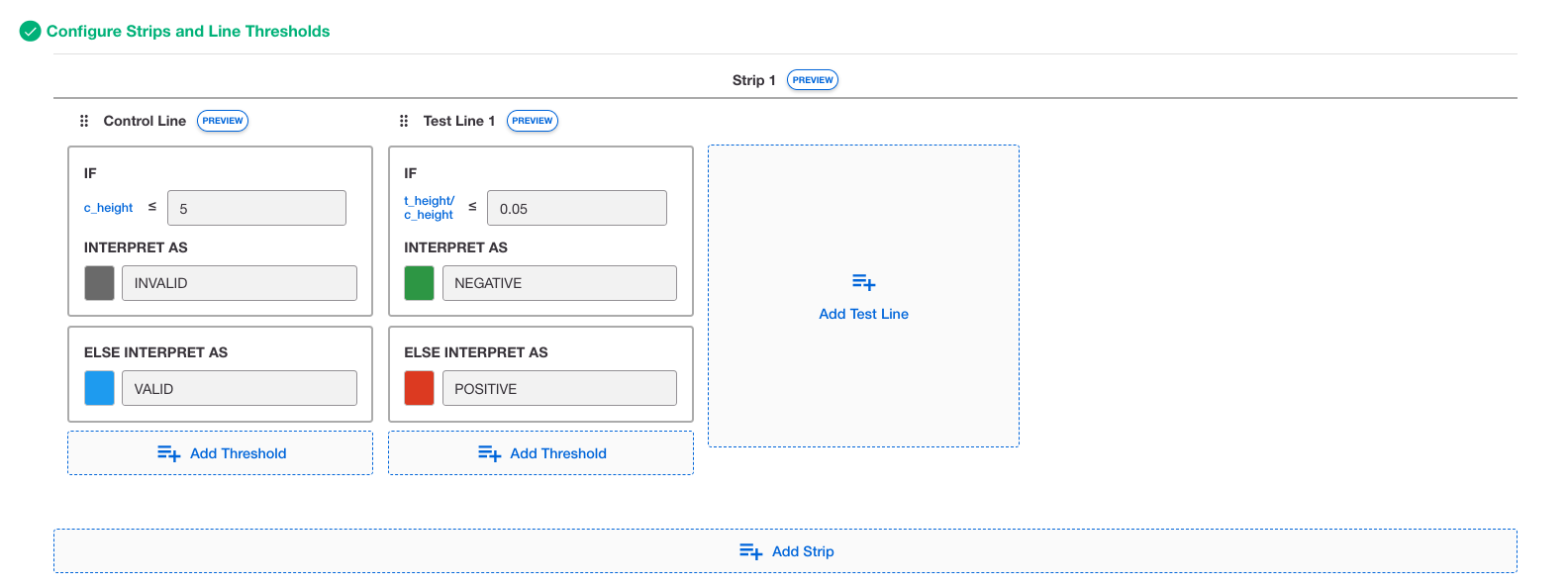1568x588 pixels.
Task: Edit the POSITIVE interpretation field
Action: click(559, 388)
